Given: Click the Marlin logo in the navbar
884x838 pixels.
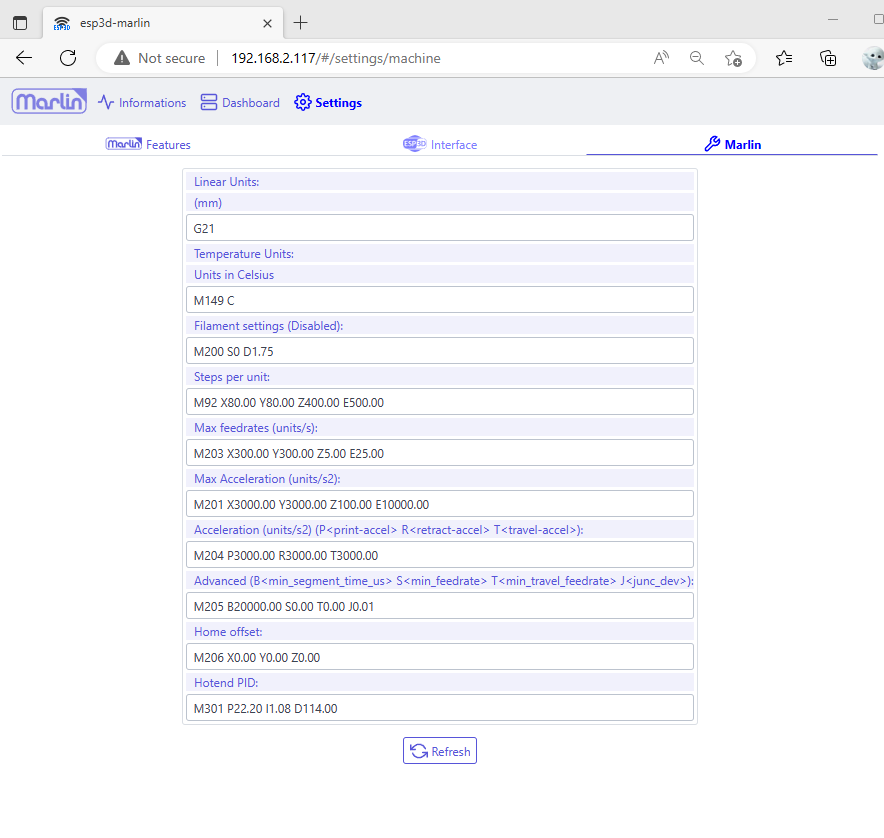Looking at the screenshot, I should (x=49, y=102).
